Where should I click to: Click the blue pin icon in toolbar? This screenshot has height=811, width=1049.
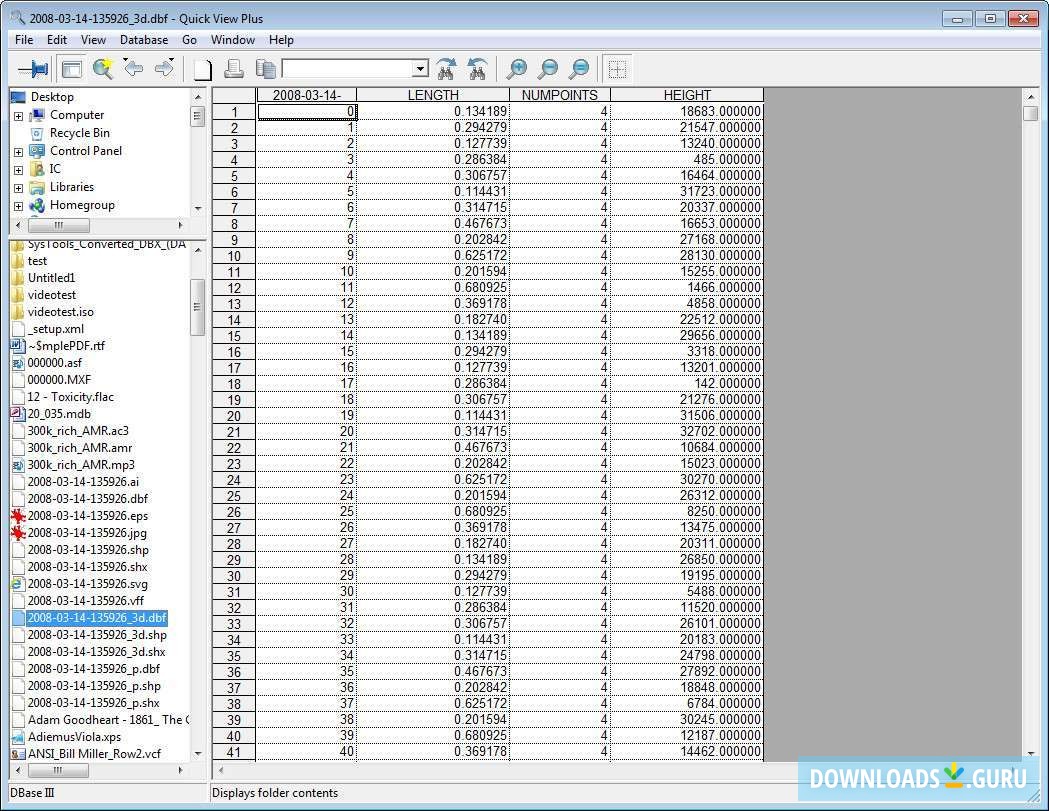coord(33,69)
